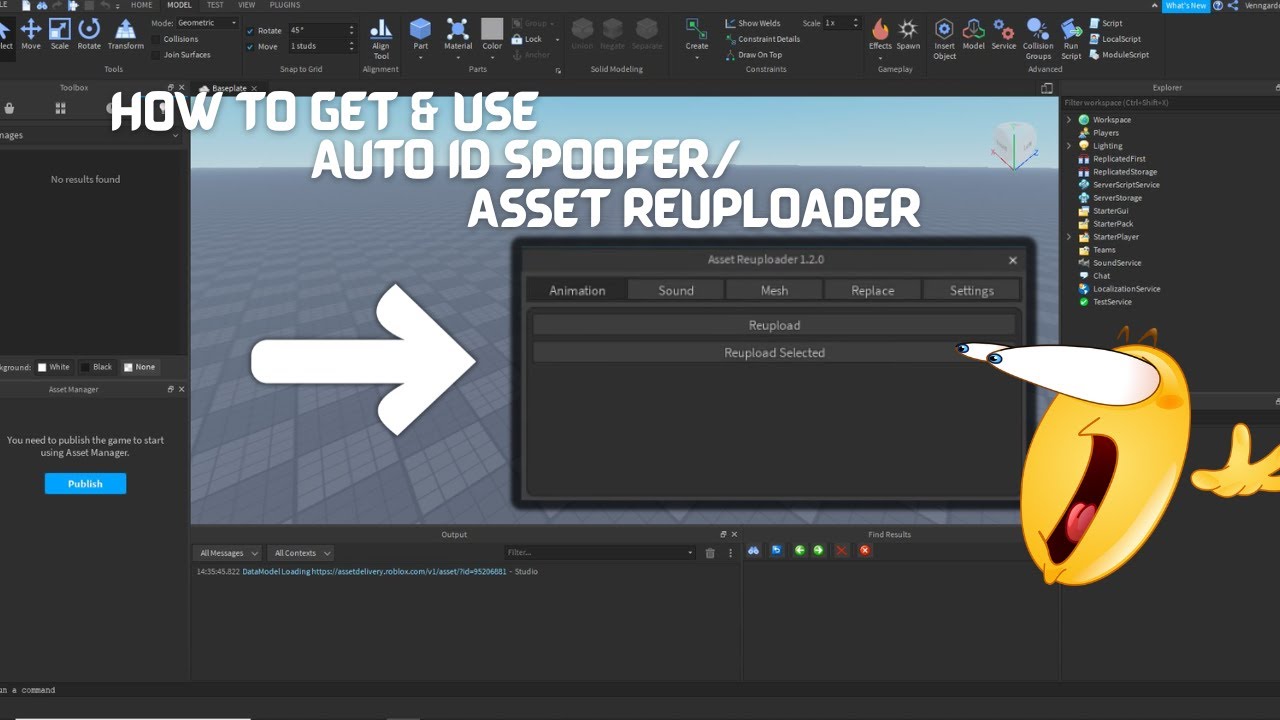
Task: Switch to the HOME ribbon tab
Action: click(141, 5)
